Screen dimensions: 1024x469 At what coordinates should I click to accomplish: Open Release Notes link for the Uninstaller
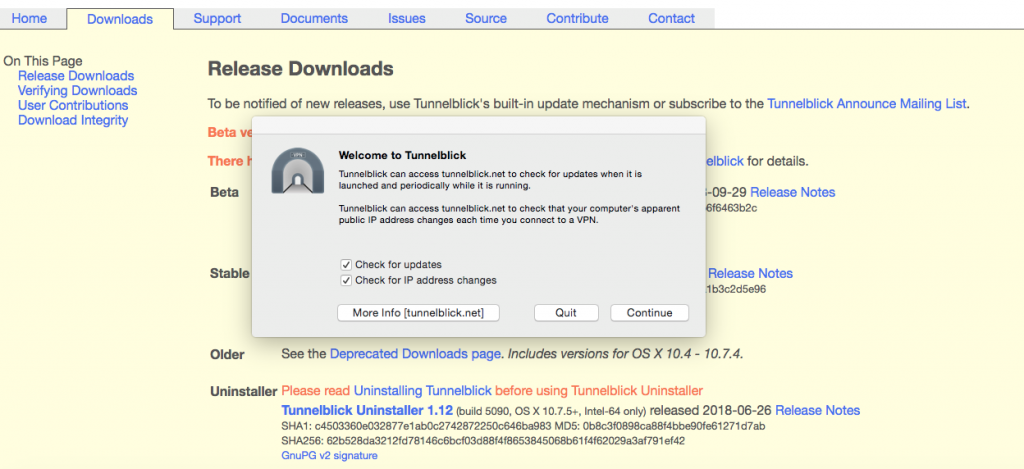click(x=818, y=411)
